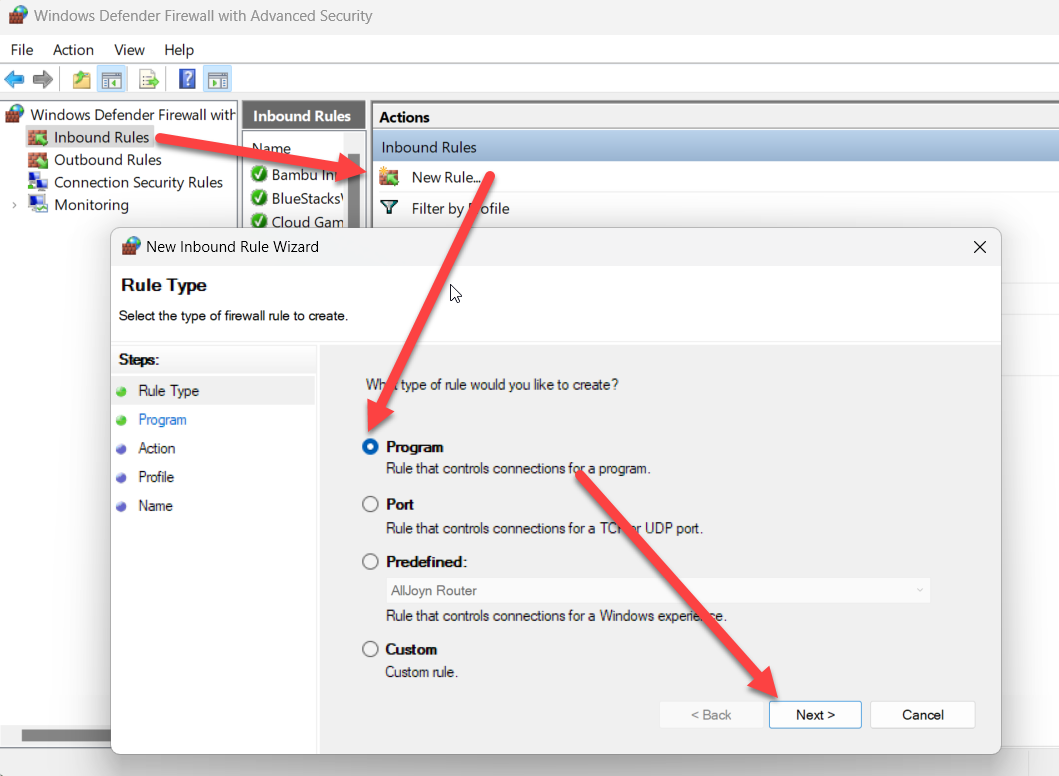1059x776 pixels.
Task: Toggle the Show/Hide Action Pane icon
Action: [218, 79]
